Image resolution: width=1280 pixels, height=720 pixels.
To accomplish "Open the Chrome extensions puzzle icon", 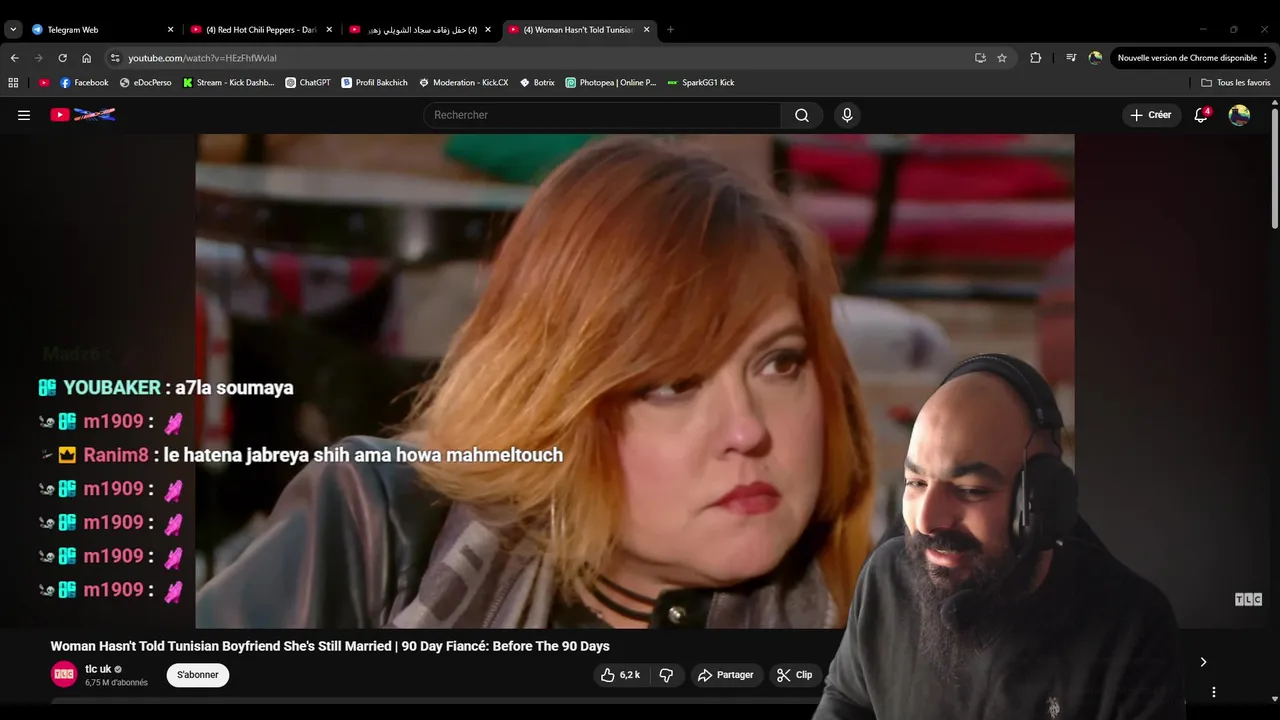I will [x=1035, y=58].
